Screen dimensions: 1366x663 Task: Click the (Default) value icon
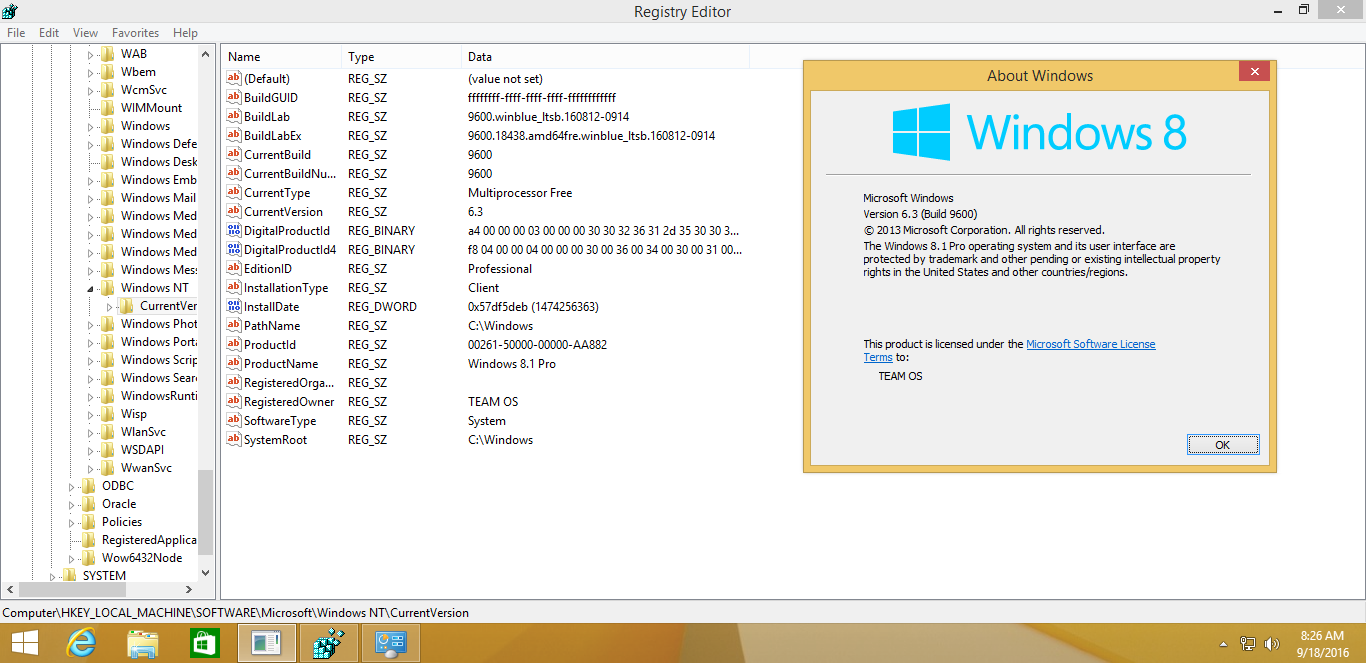click(234, 79)
